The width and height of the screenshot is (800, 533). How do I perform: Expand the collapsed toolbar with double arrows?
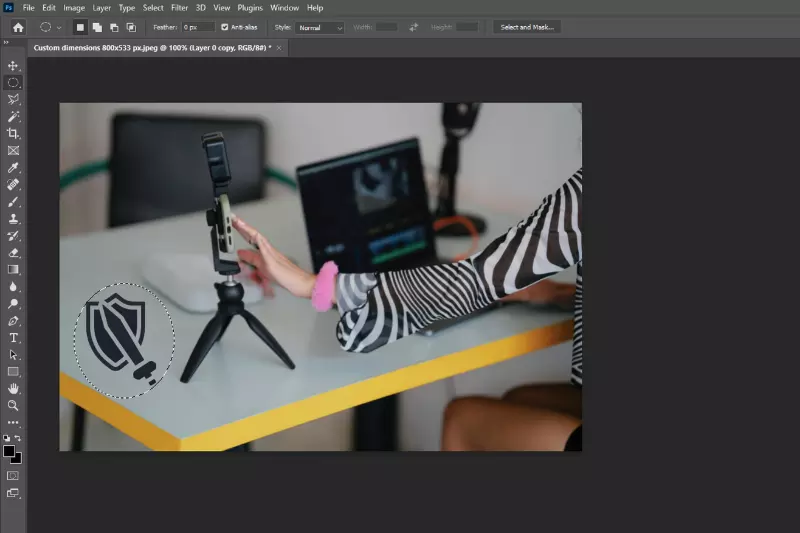tap(6, 42)
